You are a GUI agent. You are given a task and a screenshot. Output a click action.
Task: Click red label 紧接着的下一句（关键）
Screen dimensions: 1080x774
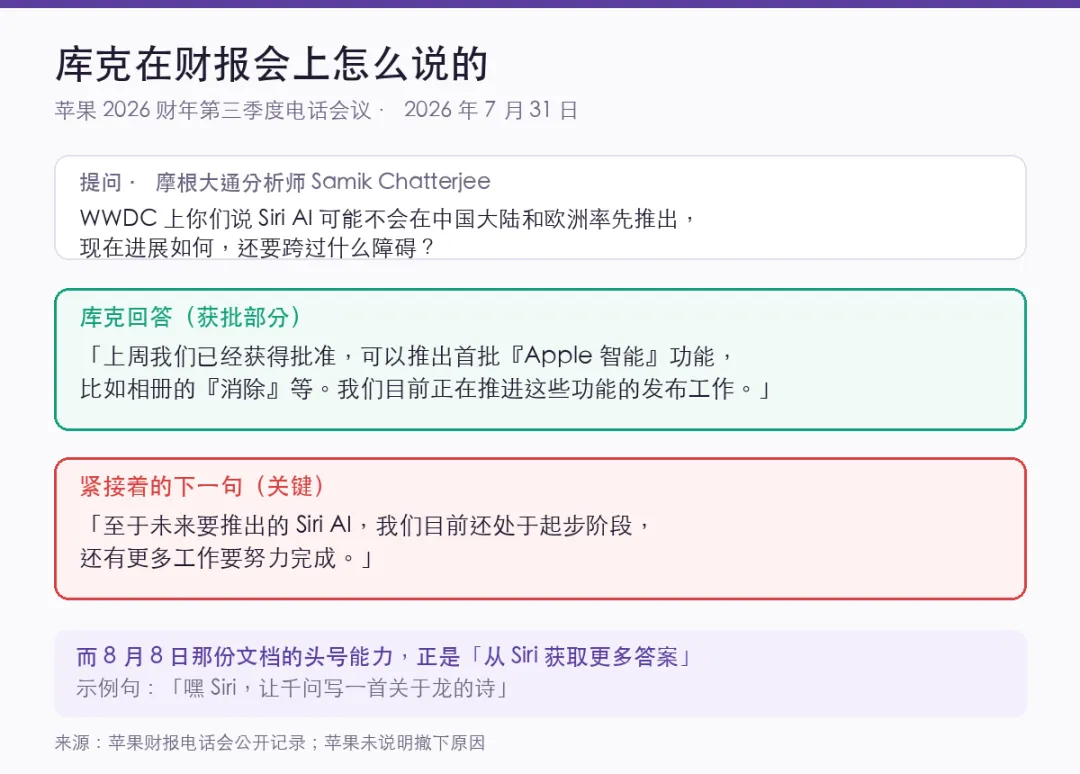pos(202,486)
